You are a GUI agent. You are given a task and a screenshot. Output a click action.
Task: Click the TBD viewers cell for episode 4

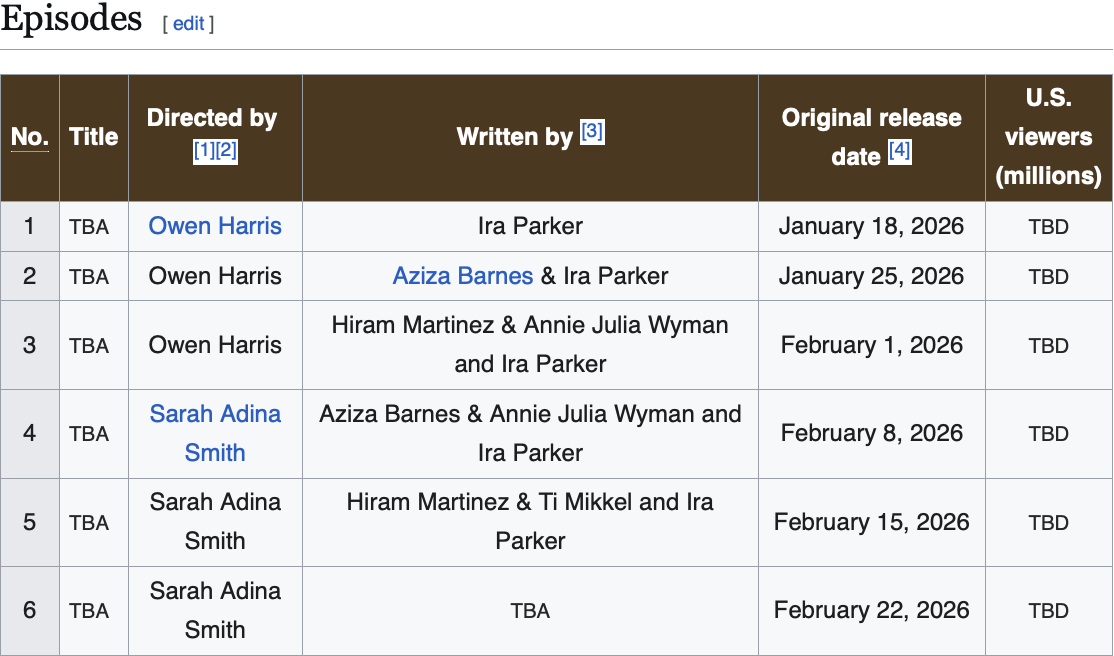pos(1049,434)
